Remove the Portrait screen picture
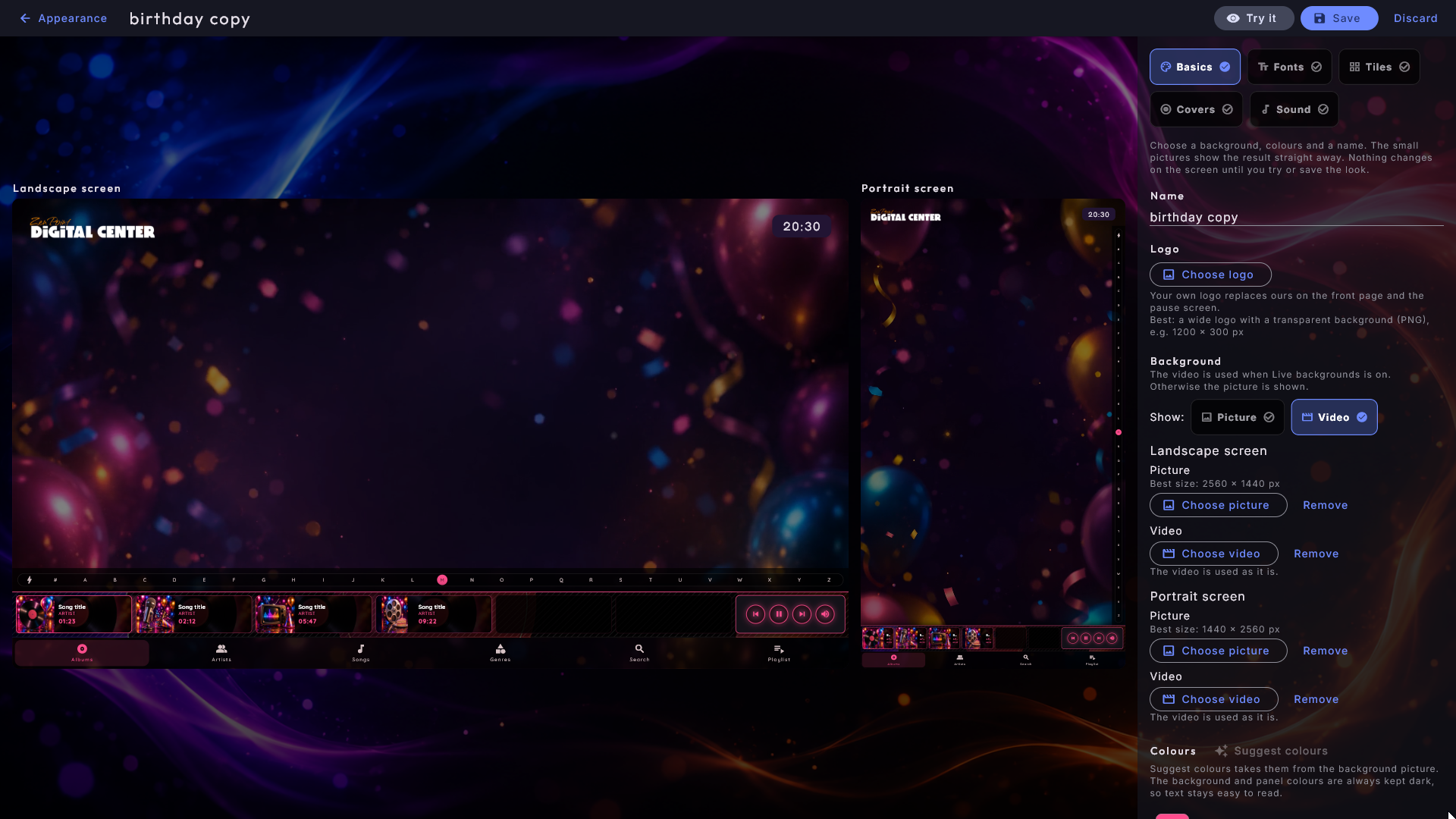This screenshot has height=819, width=1456. coord(1325,651)
